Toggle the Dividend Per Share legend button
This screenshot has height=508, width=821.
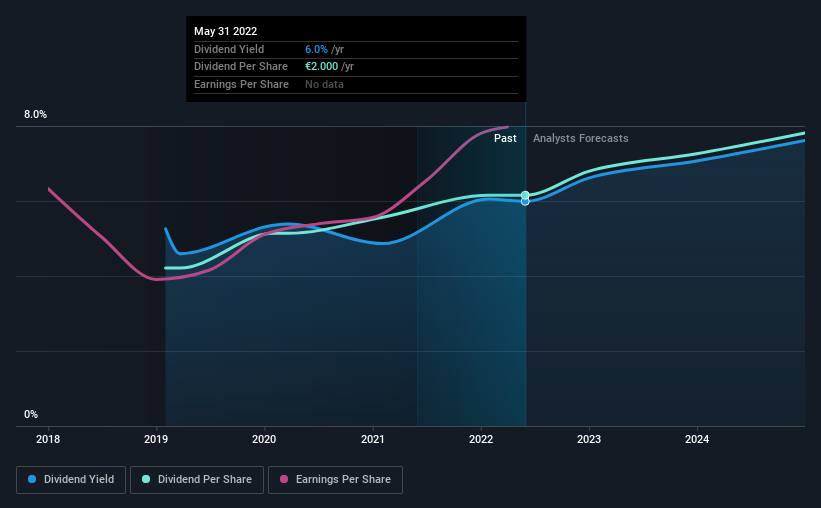pos(197,480)
